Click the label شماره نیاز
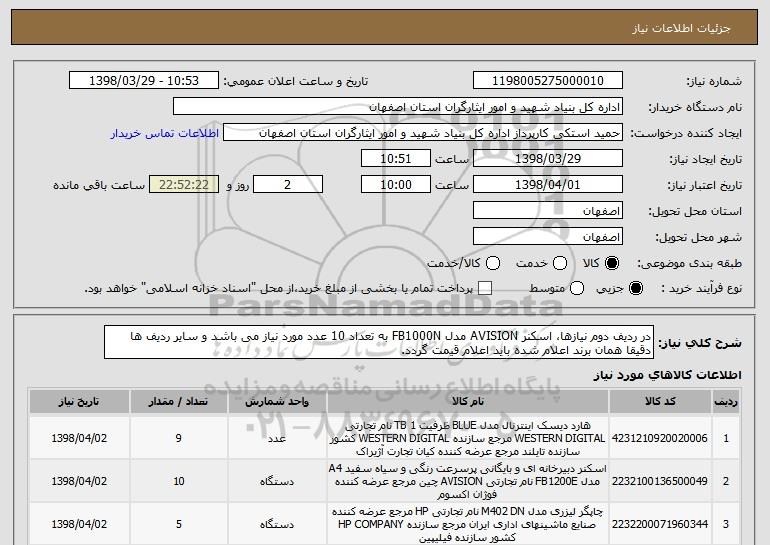 point(714,82)
